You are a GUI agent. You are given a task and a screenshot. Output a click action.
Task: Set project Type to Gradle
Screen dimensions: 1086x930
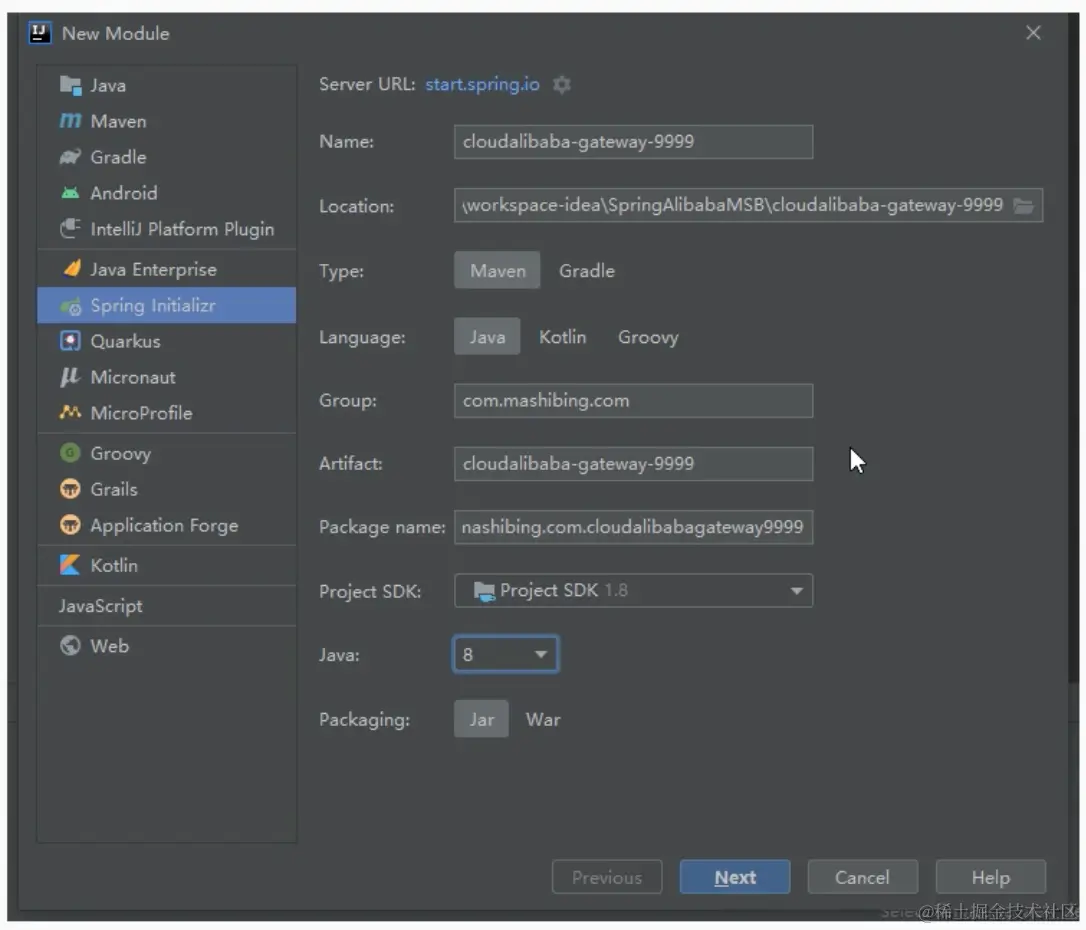[587, 271]
